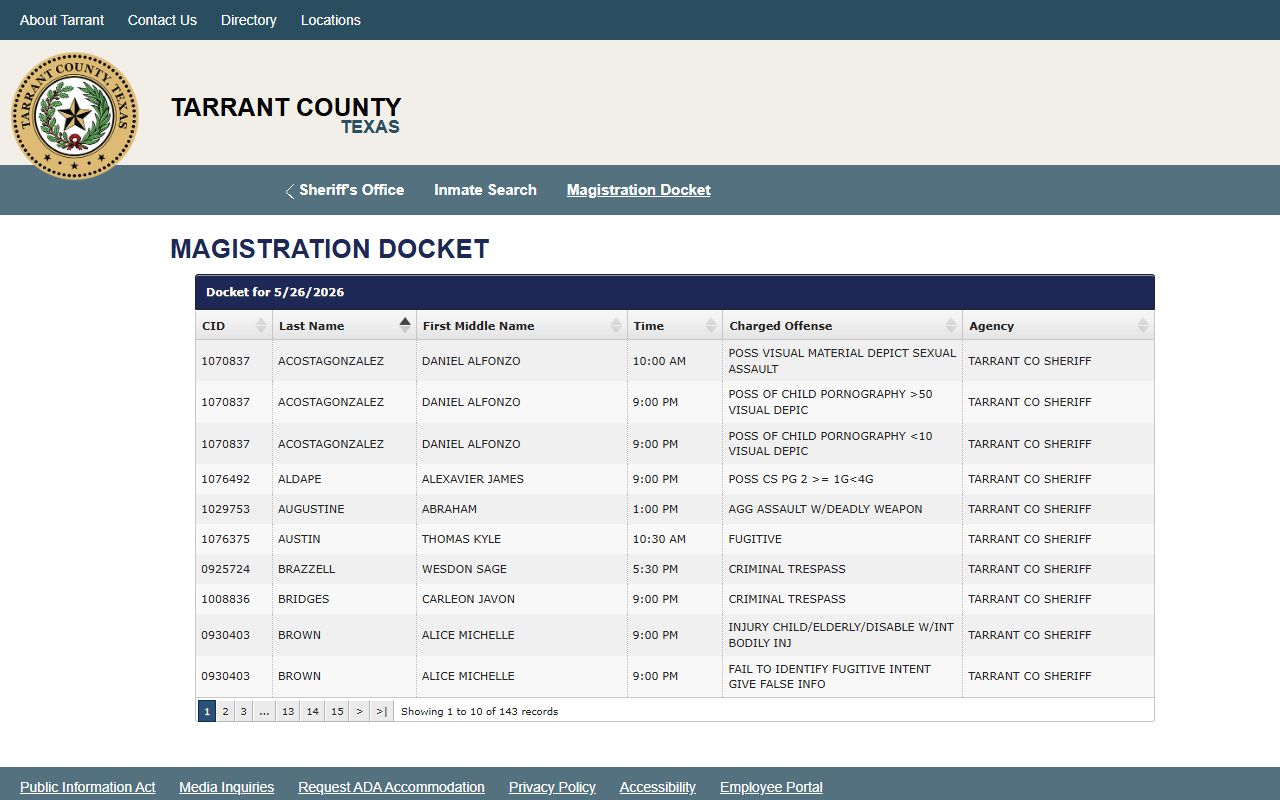This screenshot has height=800, width=1280.
Task: Go to page 1 of docket
Action: (207, 711)
